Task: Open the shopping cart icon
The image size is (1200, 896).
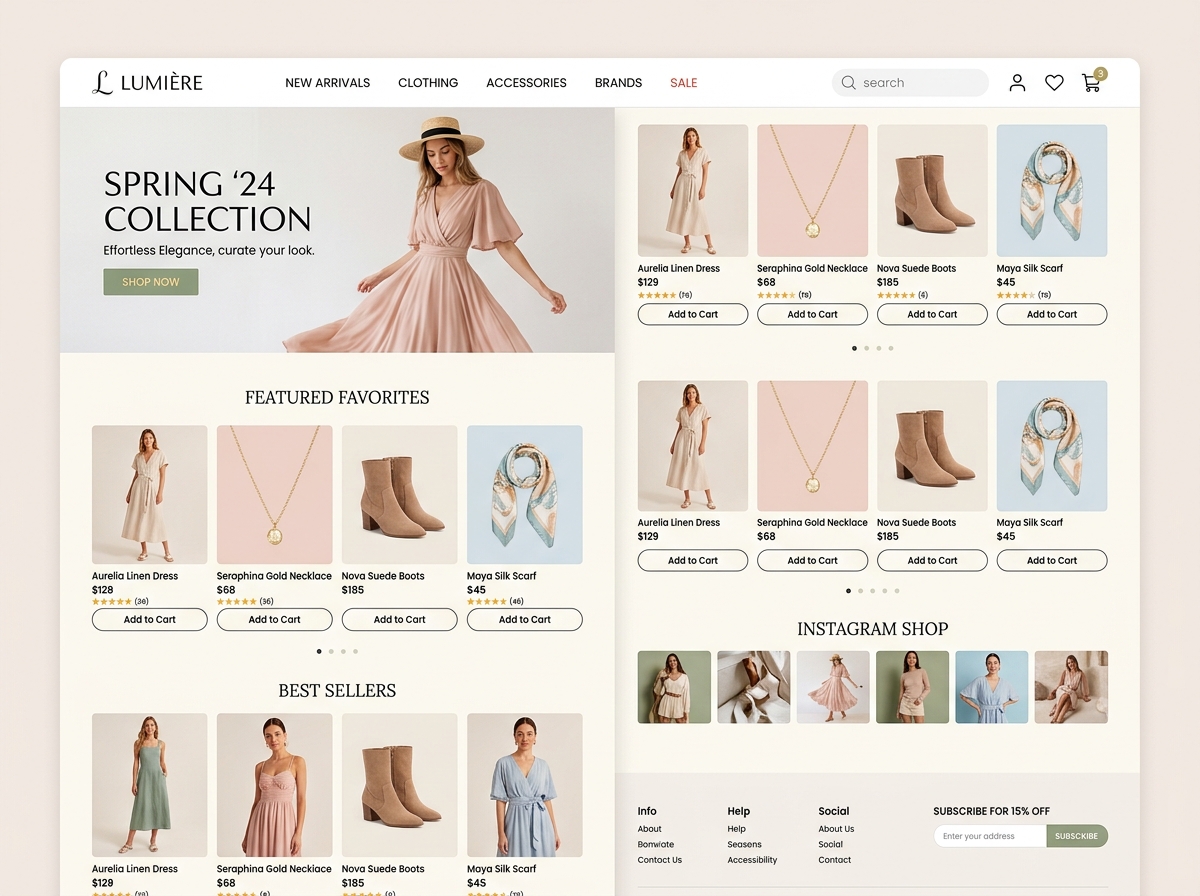Action: pyautogui.click(x=1091, y=84)
